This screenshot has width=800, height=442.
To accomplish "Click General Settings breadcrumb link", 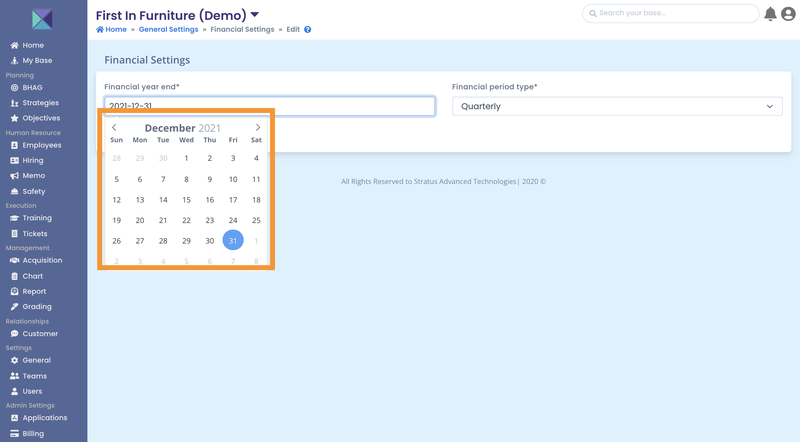I will (x=168, y=30).
